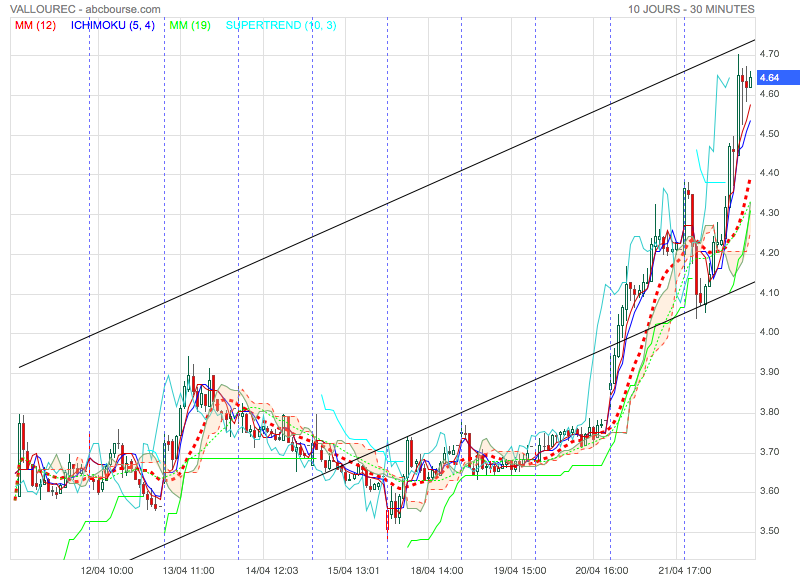Click the 14/04 12:03 time axis label
Viewport: 800px width, 580px height.
[x=271, y=570]
